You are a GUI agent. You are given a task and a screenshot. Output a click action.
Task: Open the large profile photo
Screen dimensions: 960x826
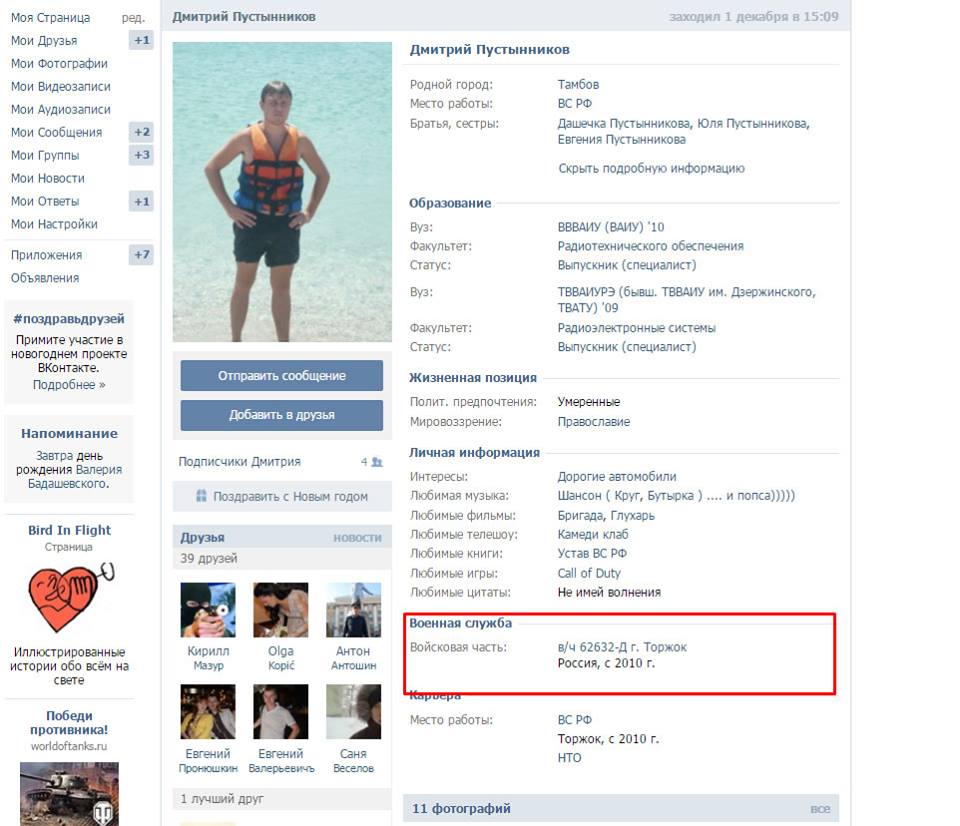(x=282, y=192)
